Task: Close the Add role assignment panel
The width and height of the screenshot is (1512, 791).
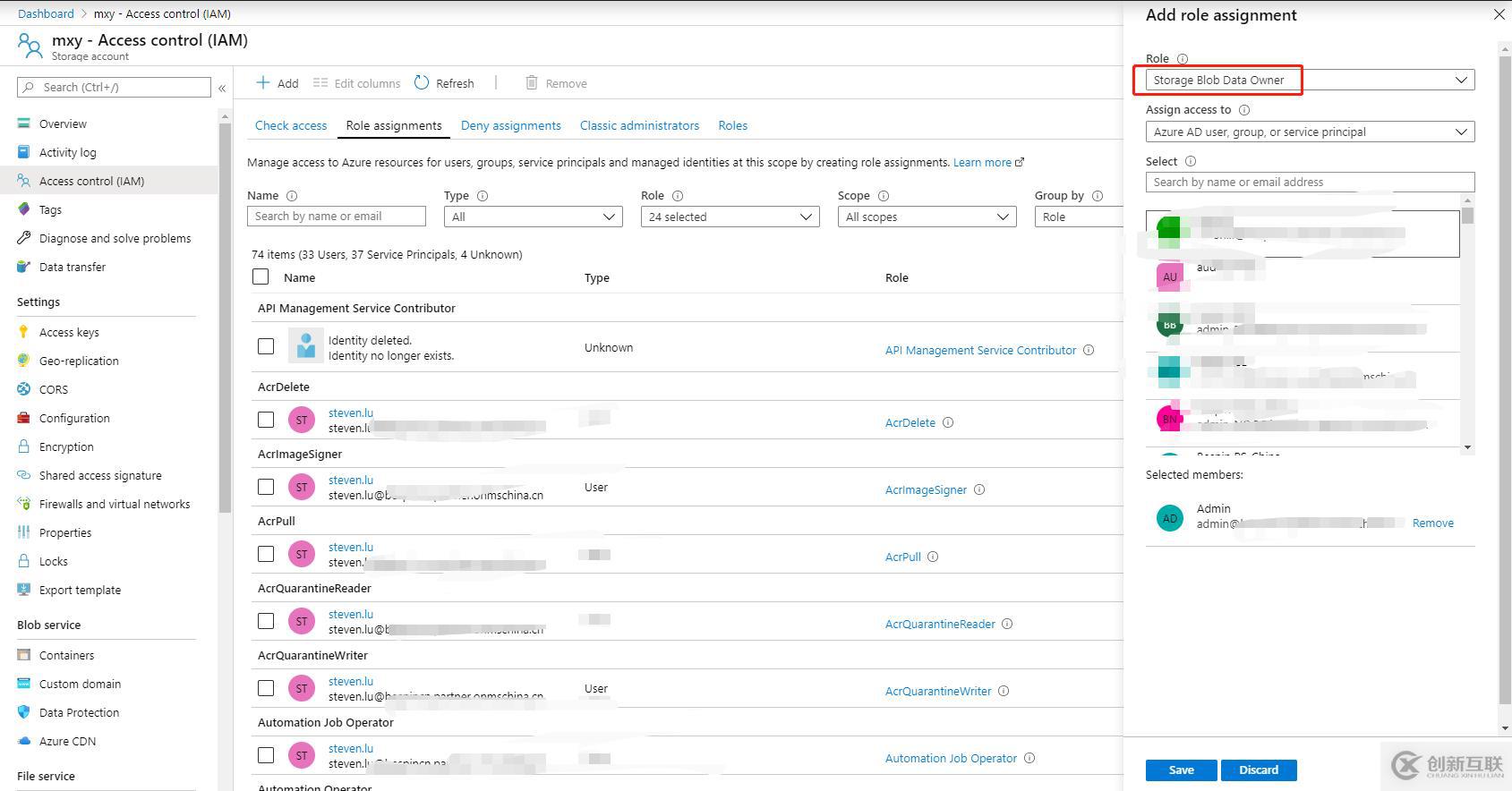Action: pos(1499,14)
